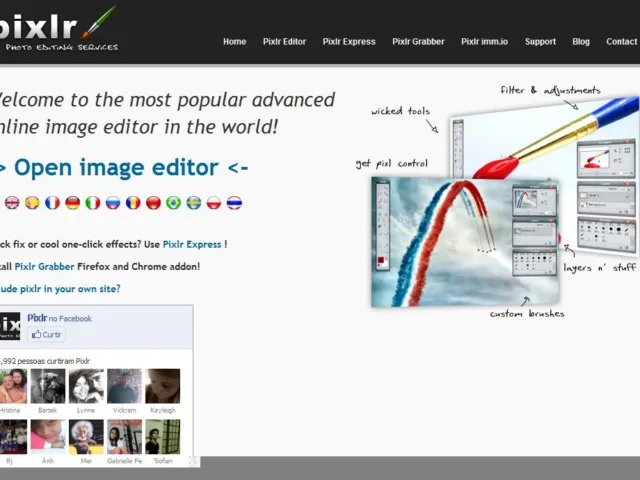The image size is (640, 480).
Task: Click the 'custom brushes' handwritten label
Action: click(x=527, y=314)
